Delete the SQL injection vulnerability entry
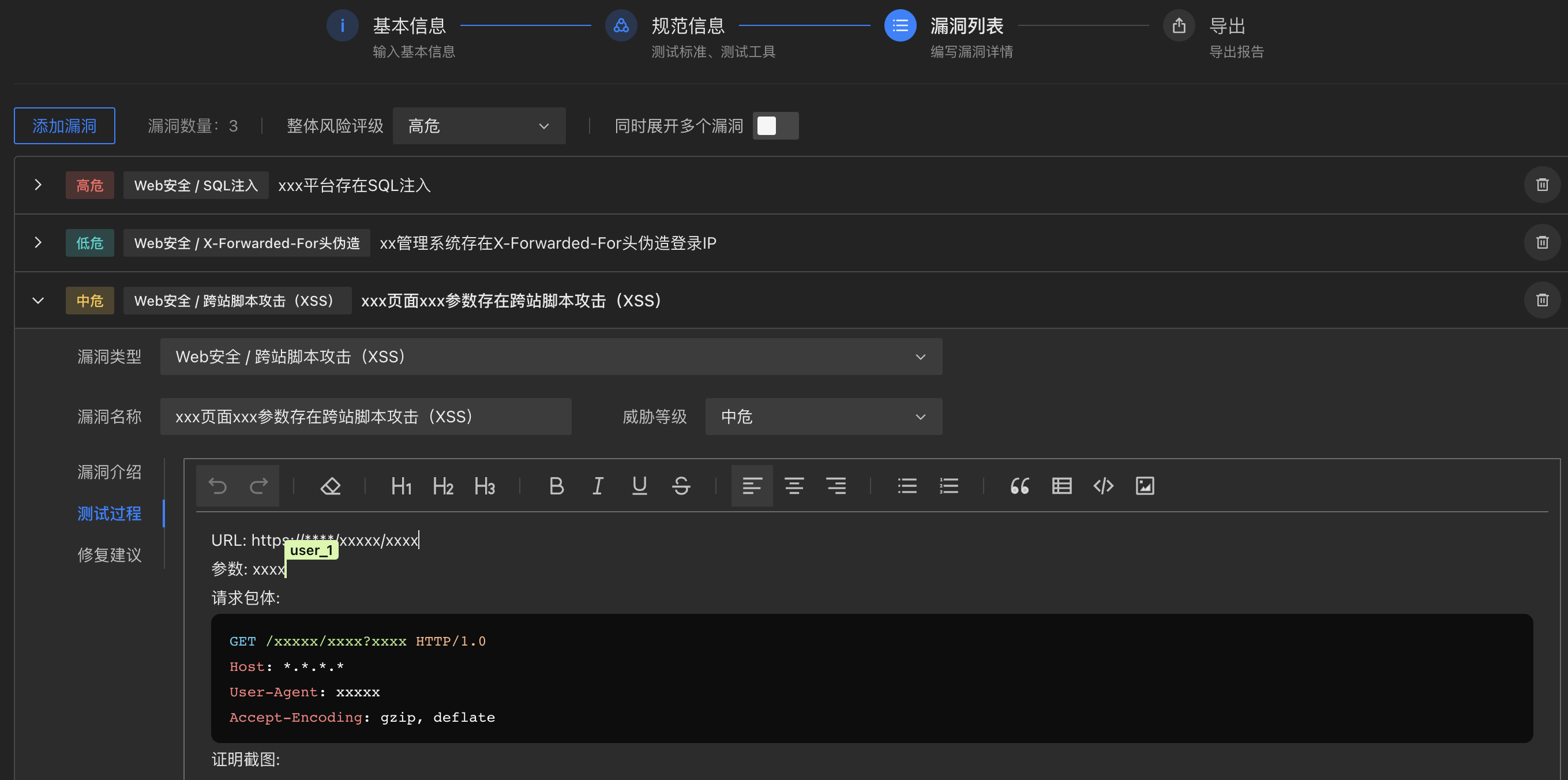The image size is (1568, 780). [x=1542, y=185]
